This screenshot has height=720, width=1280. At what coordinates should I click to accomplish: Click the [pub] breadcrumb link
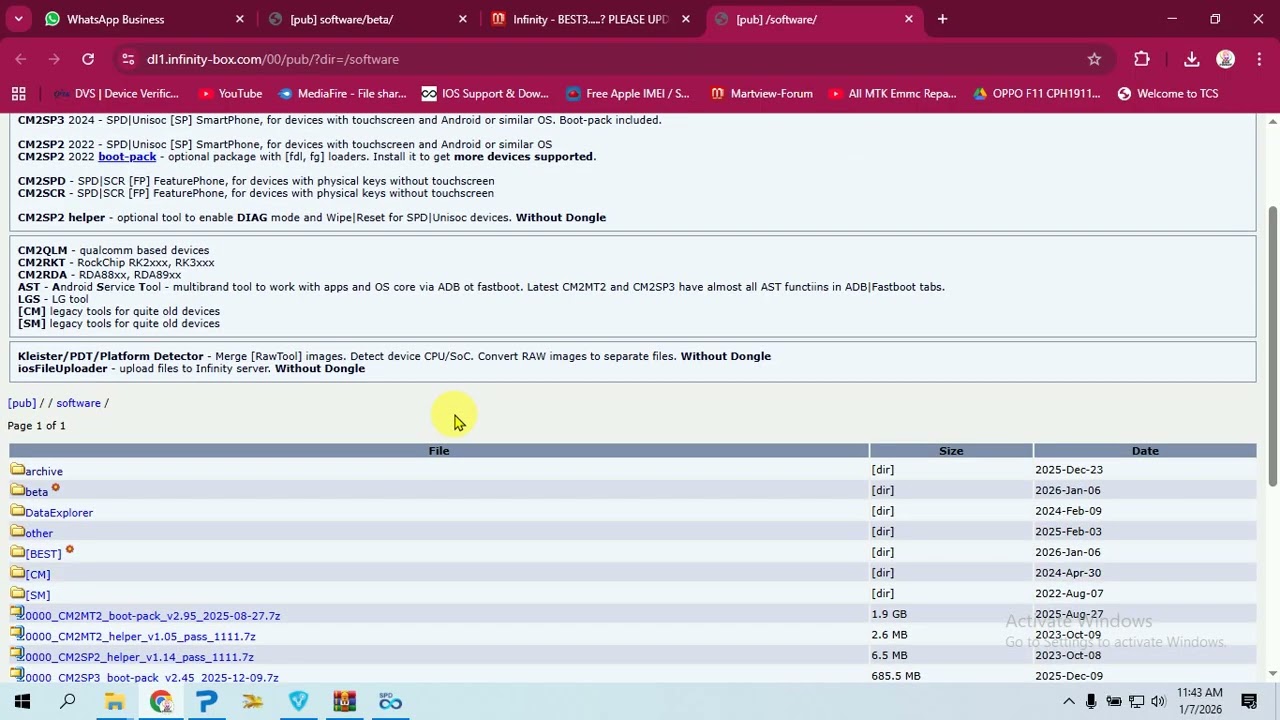click(22, 403)
